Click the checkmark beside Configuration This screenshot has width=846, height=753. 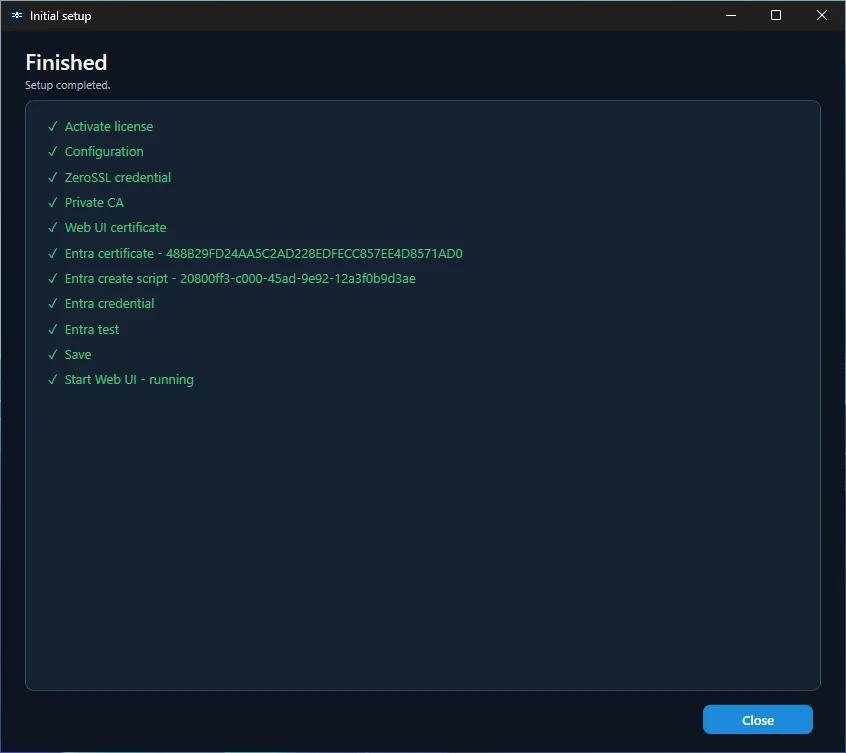(x=52, y=152)
